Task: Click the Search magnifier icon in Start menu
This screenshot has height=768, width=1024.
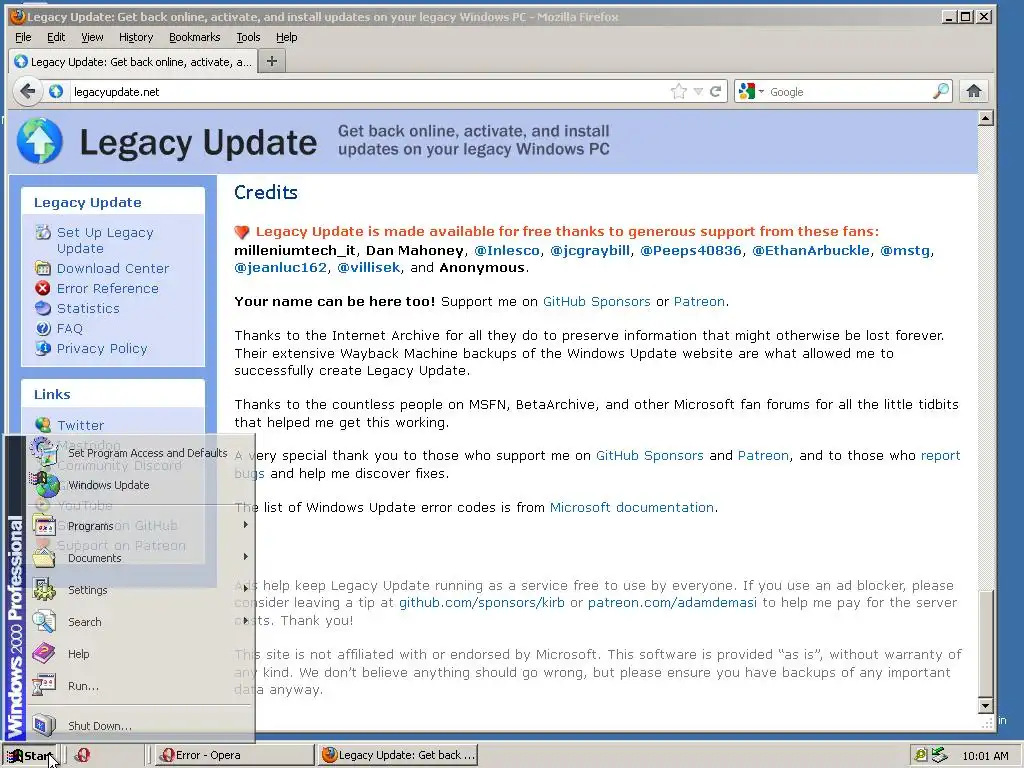Action: tap(44, 622)
